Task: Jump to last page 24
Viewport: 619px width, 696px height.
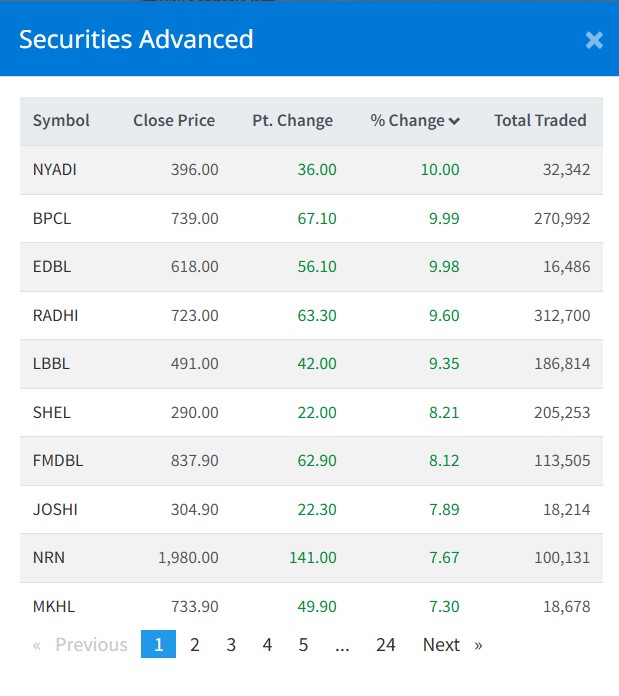Action: pos(386,645)
